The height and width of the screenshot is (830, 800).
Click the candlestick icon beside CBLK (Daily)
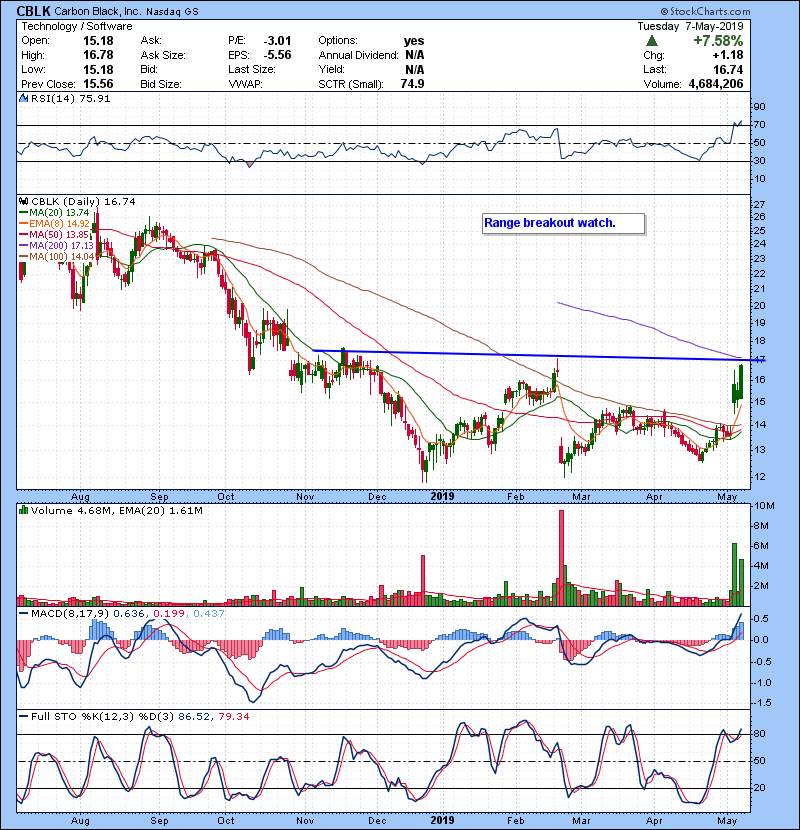[x=23, y=201]
